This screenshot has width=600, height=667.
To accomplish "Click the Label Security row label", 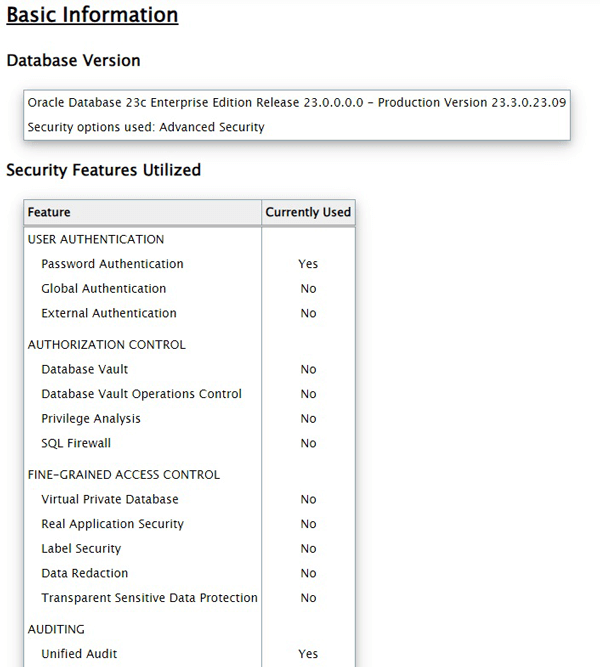I will (x=81, y=549).
